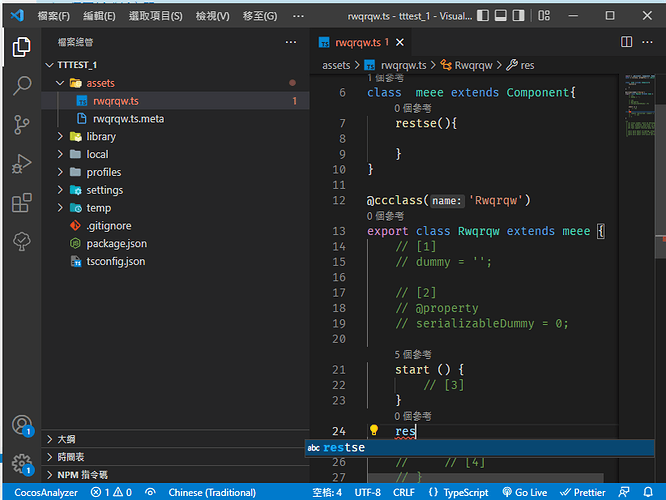Change the TypeScript language mode
The image size is (666, 500).
(465, 492)
